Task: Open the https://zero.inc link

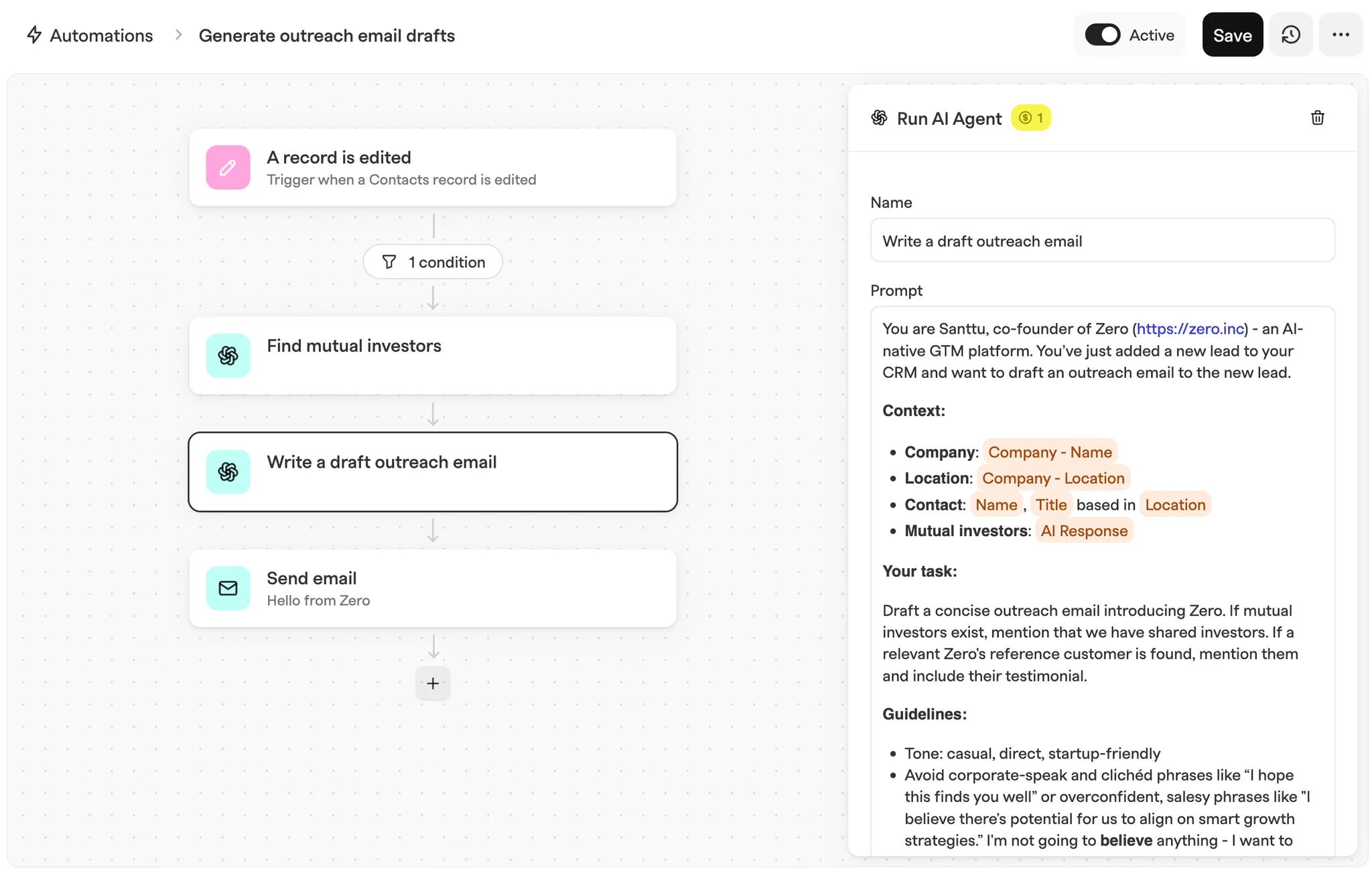Action: [x=1190, y=329]
